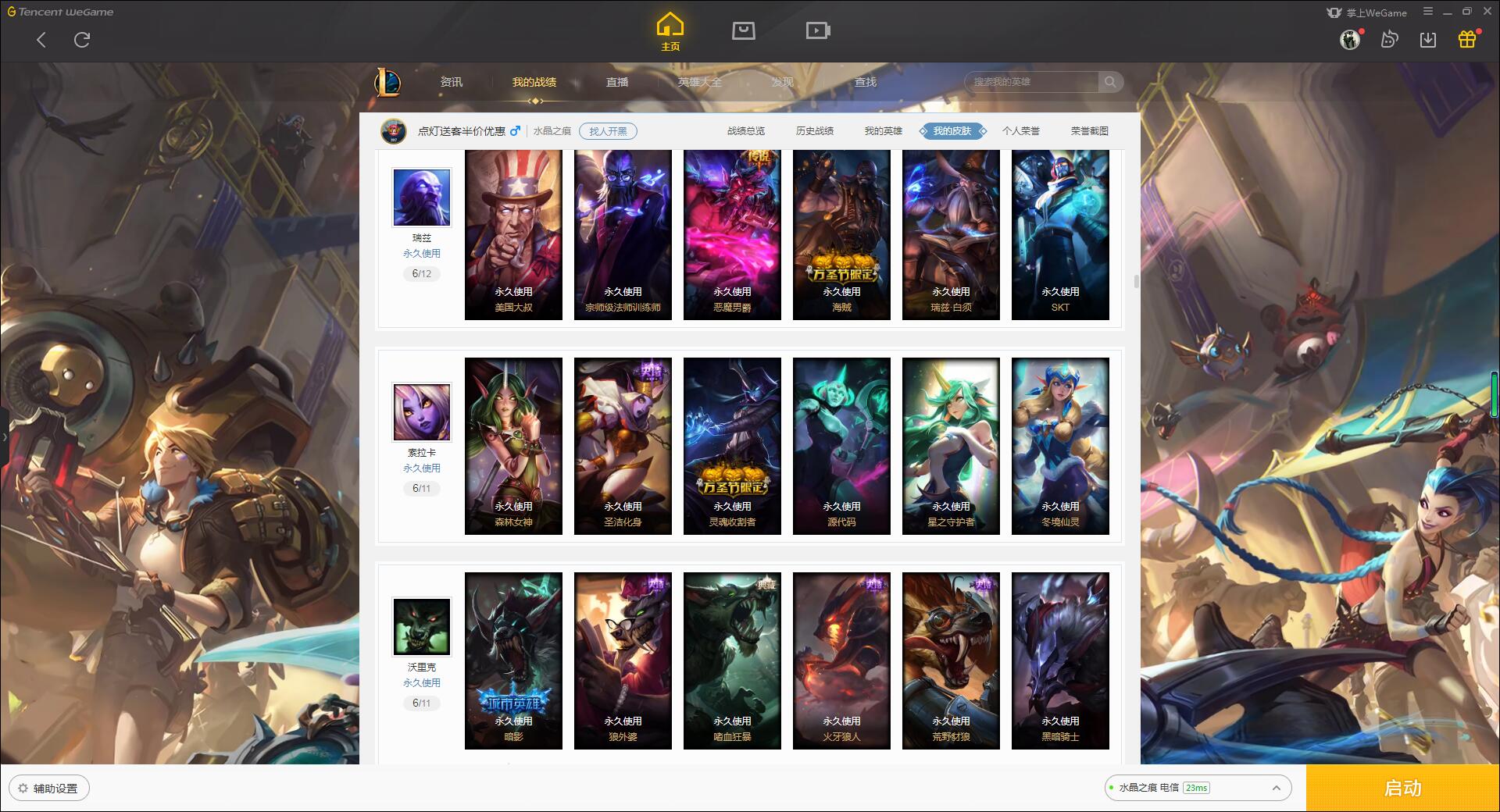Click the 6/11 skin count for 索拉卡
Viewport: 1500px width, 812px height.
pyautogui.click(x=422, y=489)
